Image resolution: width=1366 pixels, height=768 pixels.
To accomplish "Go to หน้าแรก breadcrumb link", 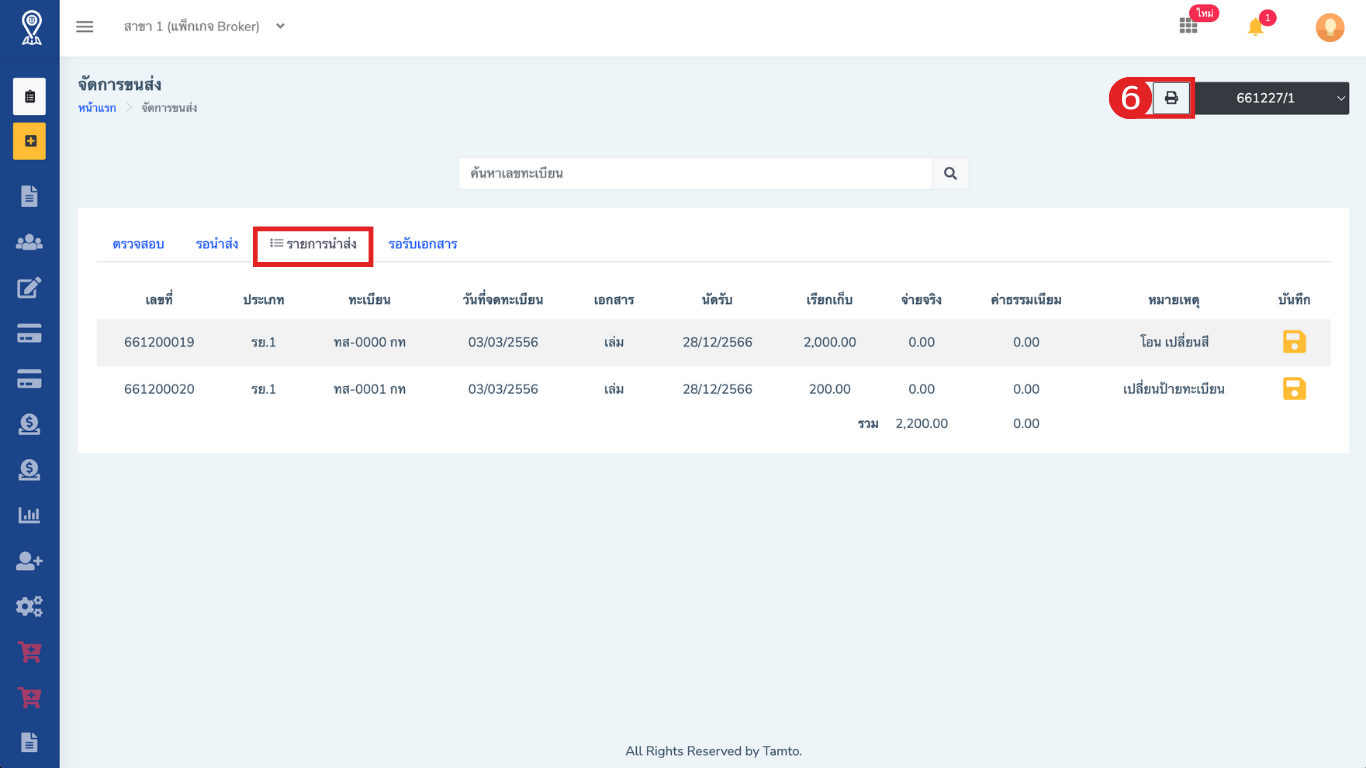I will (97, 108).
